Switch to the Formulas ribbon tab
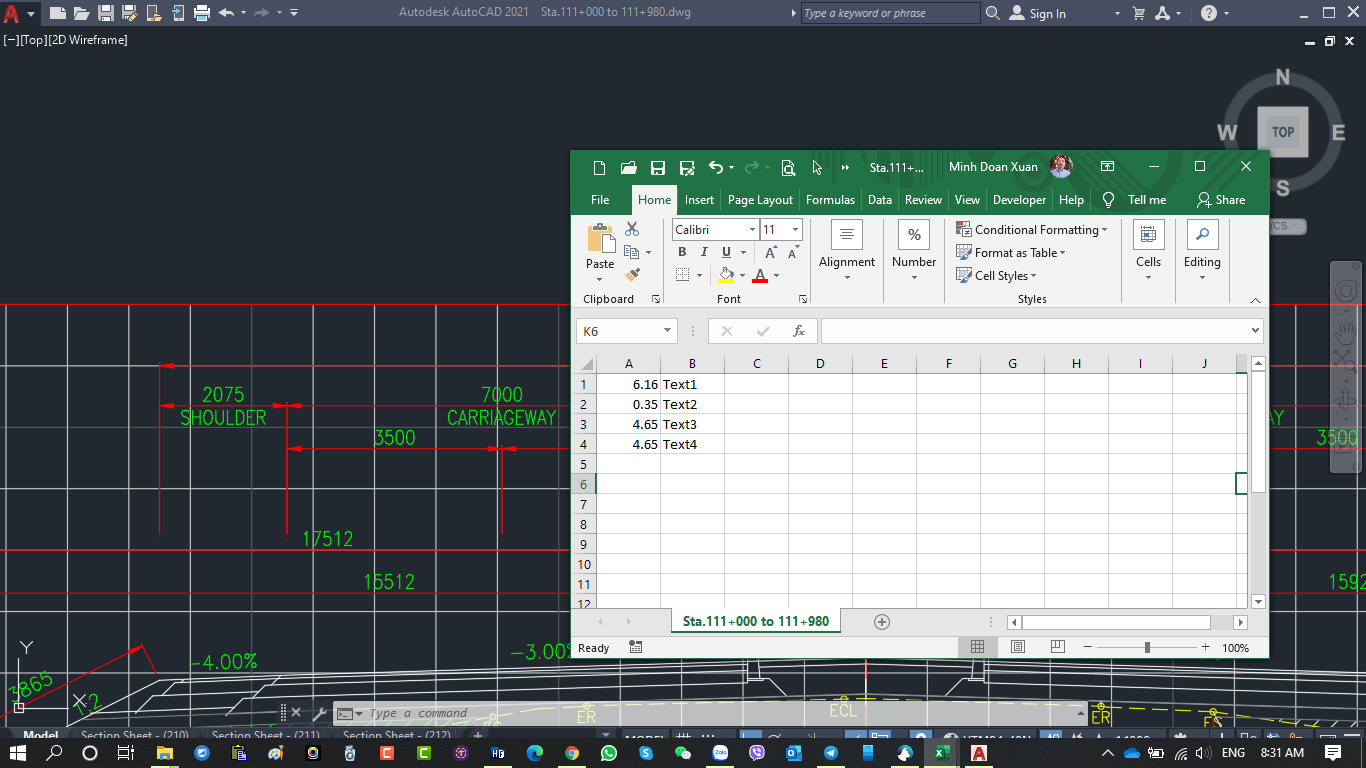The width and height of the screenshot is (1366, 768). pyautogui.click(x=830, y=199)
